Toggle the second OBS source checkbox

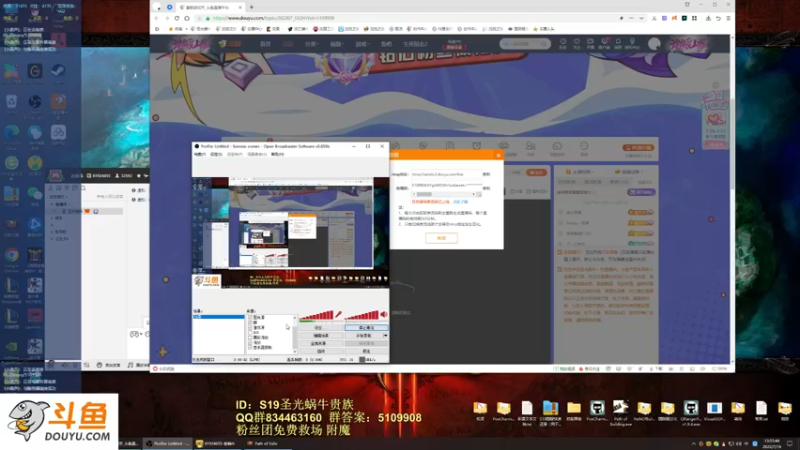coord(250,322)
